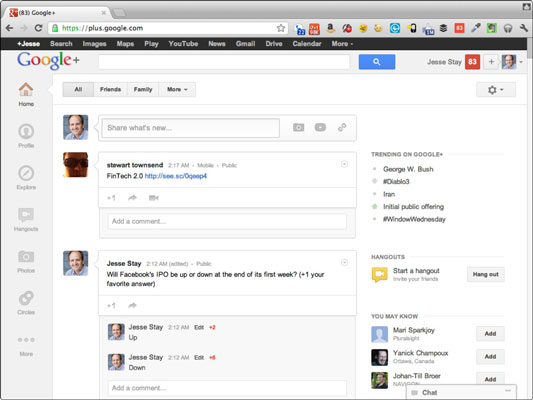Screen dimensions: 533x400
Task: Click the add video icon in share box
Action: point(320,127)
